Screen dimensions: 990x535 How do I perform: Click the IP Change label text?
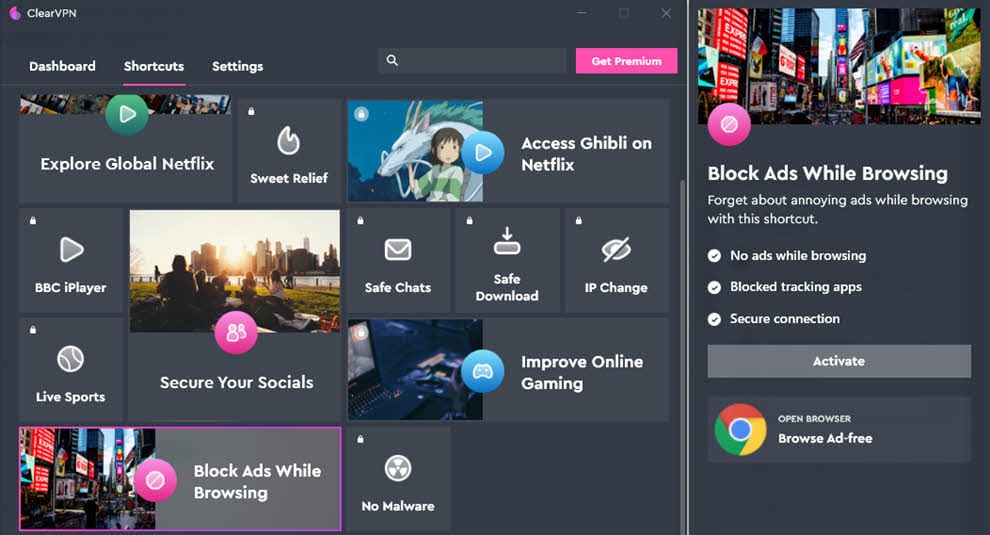(616, 288)
